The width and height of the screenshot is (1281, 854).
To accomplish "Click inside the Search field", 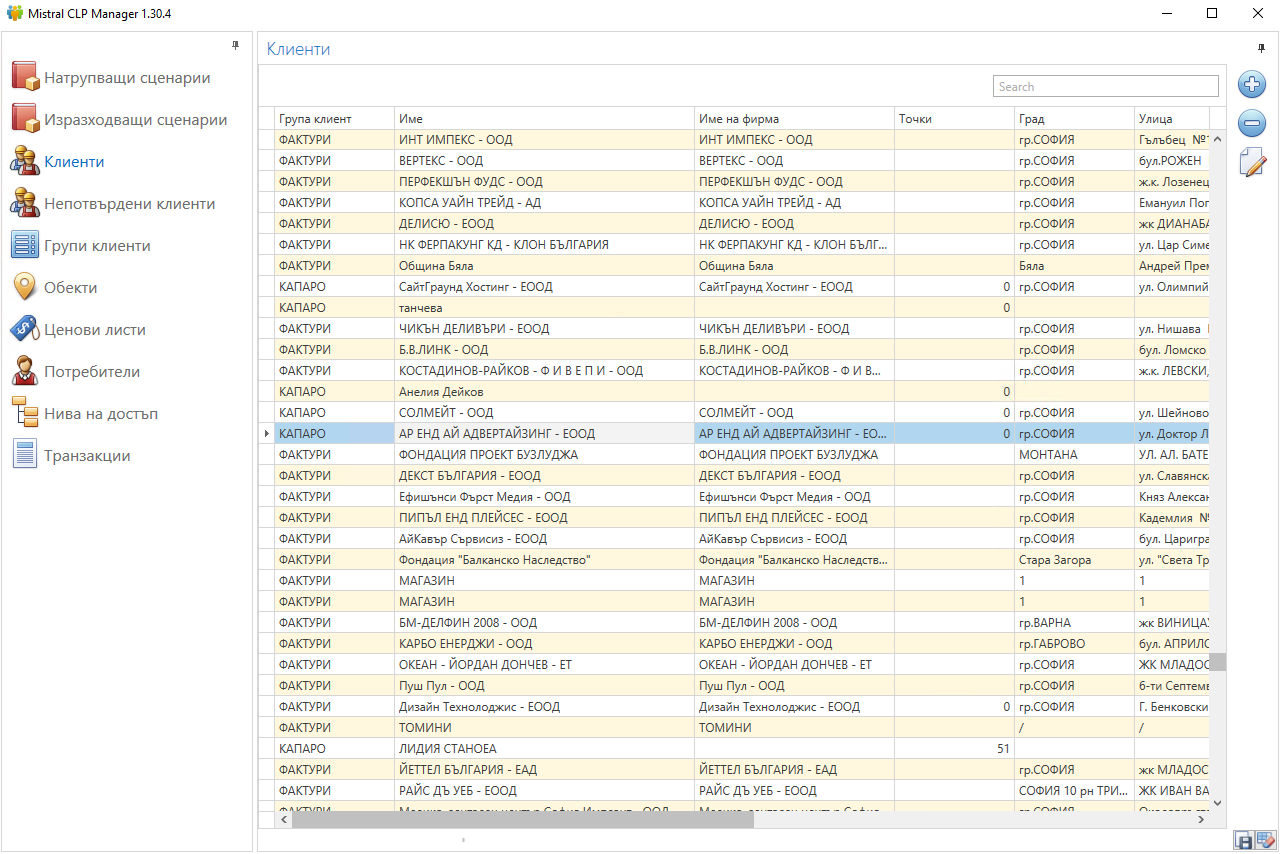I will pyautogui.click(x=1105, y=86).
